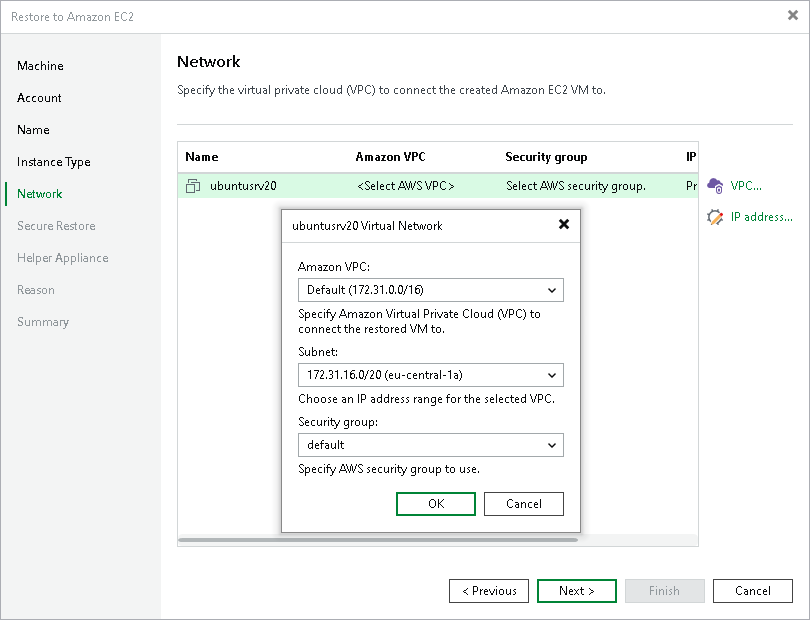Go to the Machine wizard step
The width and height of the screenshot is (810, 620).
click(40, 66)
